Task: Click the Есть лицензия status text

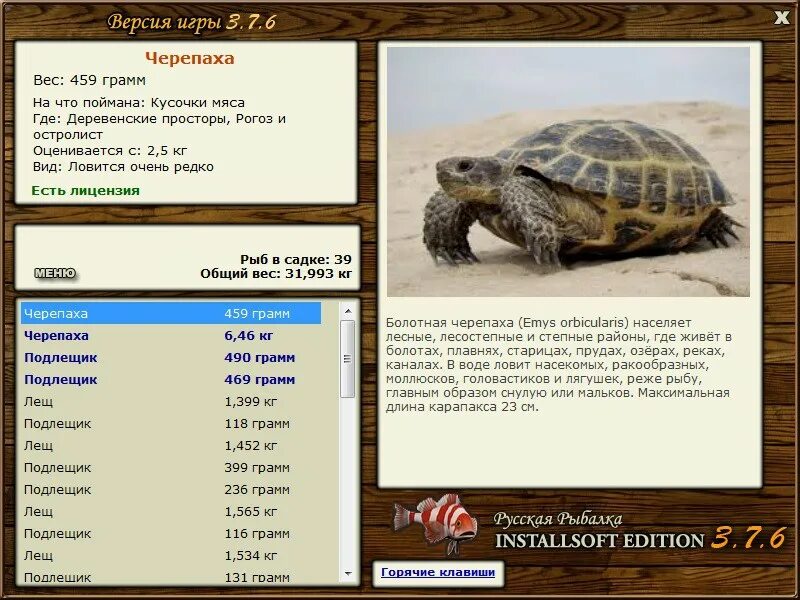Action: coord(86,191)
